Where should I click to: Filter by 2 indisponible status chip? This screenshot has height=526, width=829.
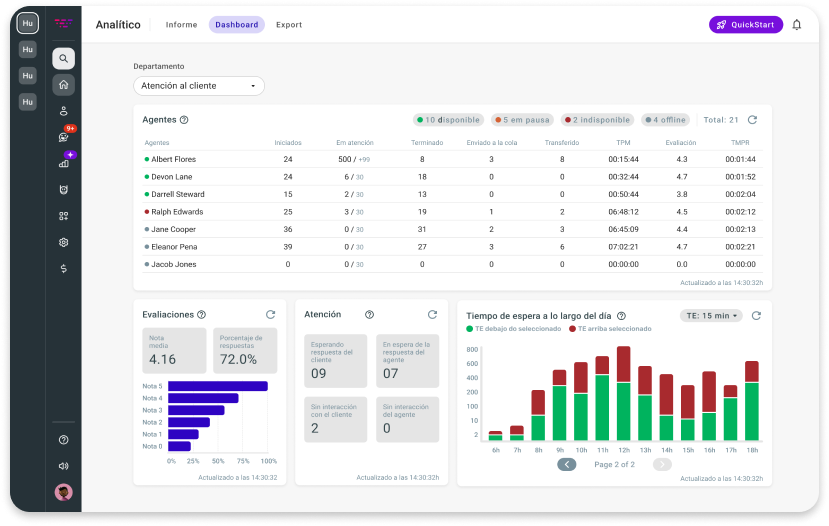coord(597,120)
